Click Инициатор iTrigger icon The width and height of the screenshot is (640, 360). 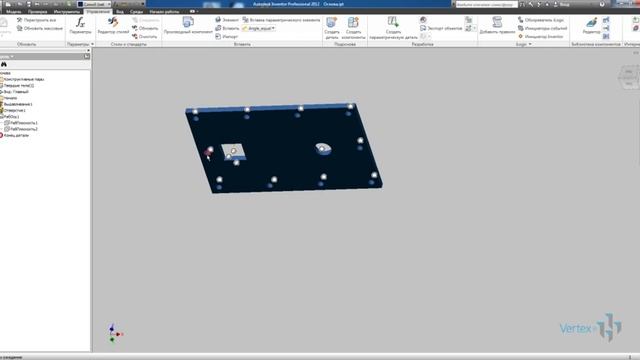[x=520, y=36]
